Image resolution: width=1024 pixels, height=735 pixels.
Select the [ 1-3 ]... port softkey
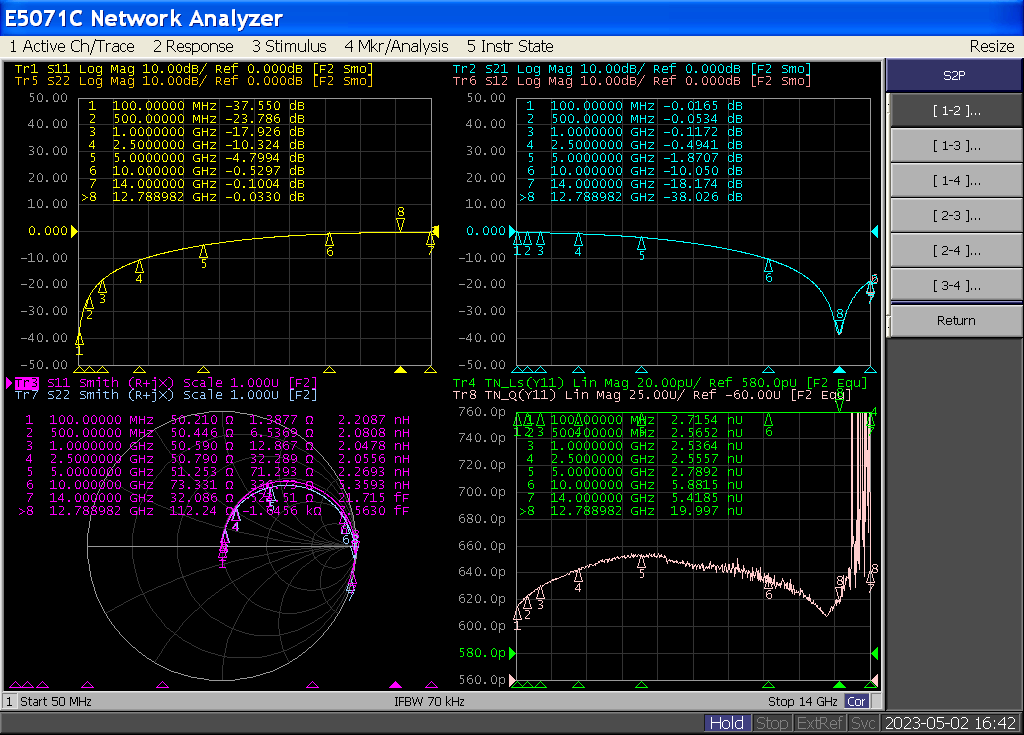(x=955, y=146)
